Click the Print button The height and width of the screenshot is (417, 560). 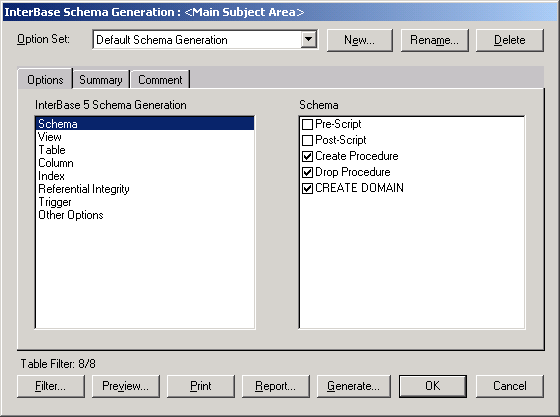[x=201, y=386]
